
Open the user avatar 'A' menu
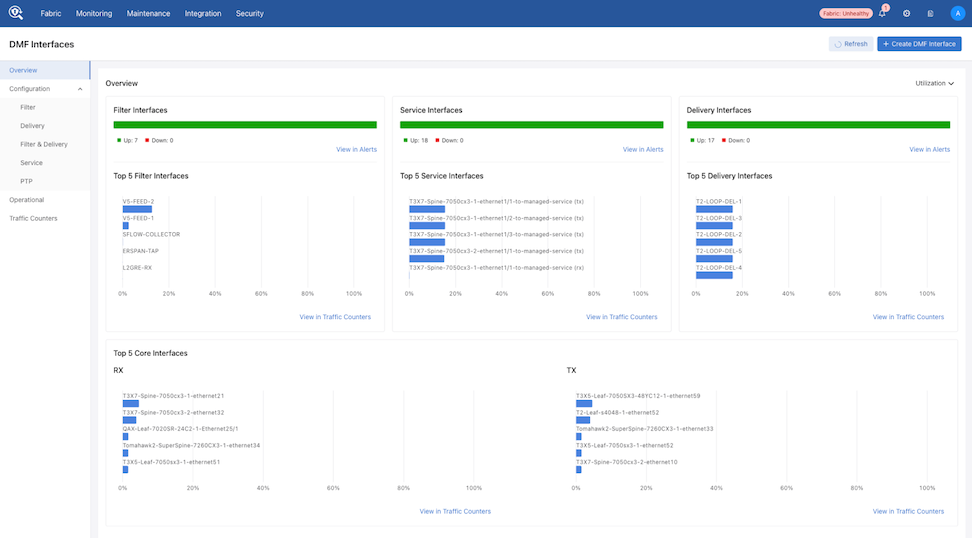957,14
